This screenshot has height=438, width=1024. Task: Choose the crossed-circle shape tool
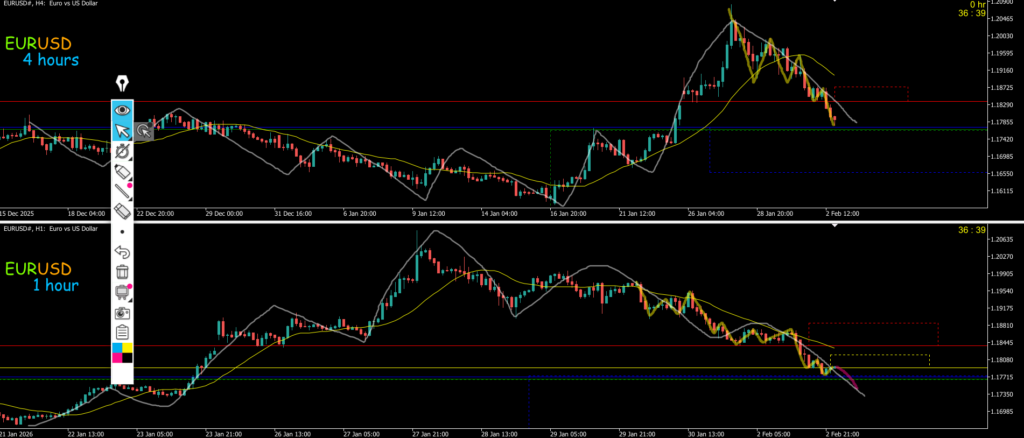(x=122, y=151)
